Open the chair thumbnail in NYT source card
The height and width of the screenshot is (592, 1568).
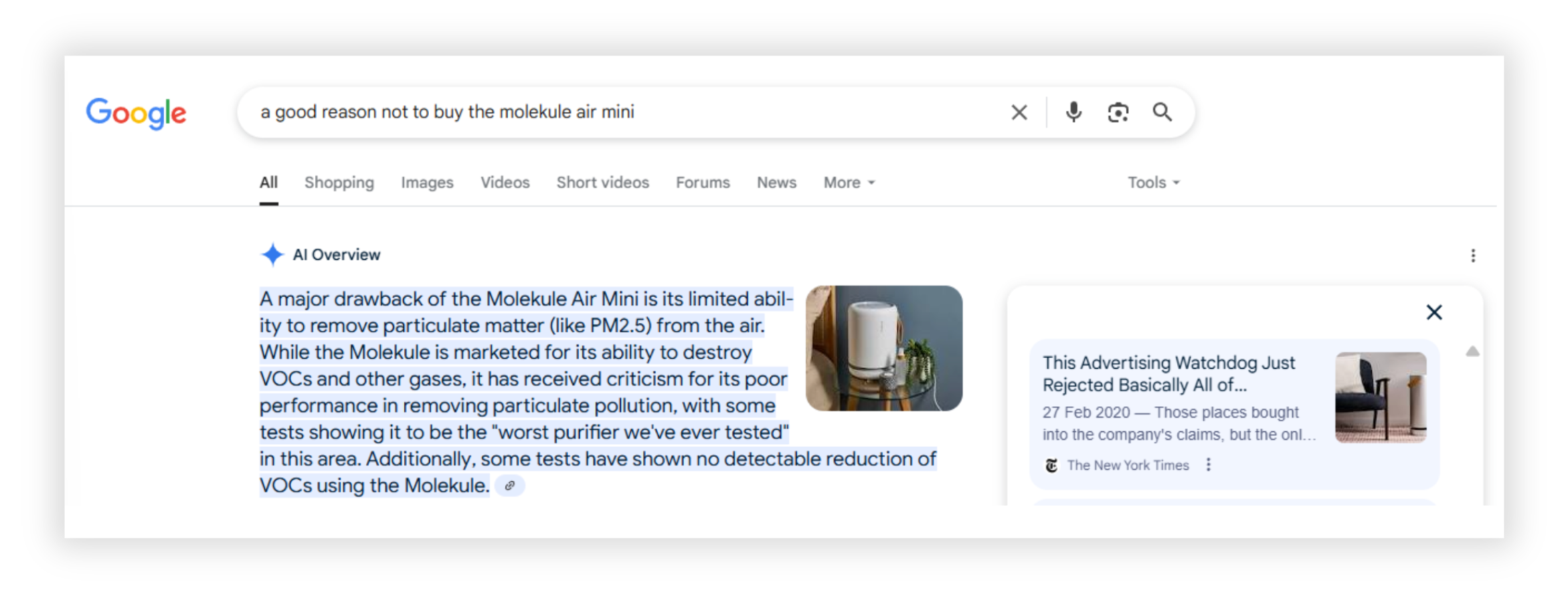pyautogui.click(x=1381, y=397)
